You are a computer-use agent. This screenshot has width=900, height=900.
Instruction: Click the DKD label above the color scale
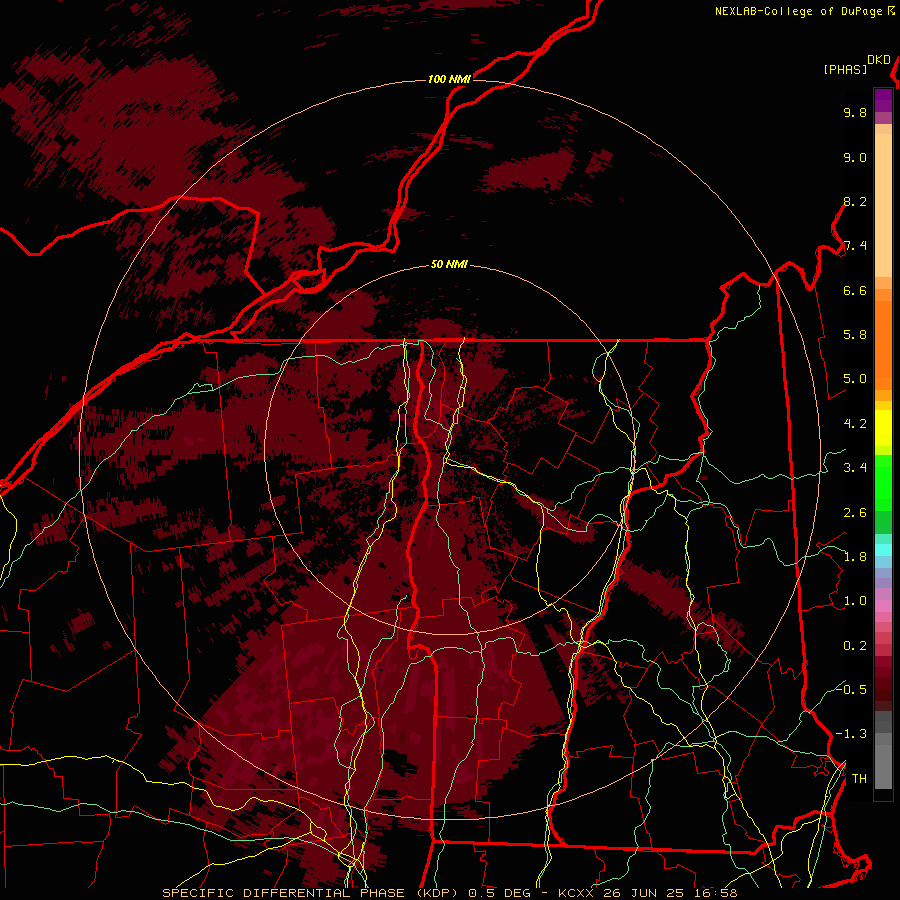coord(879,60)
